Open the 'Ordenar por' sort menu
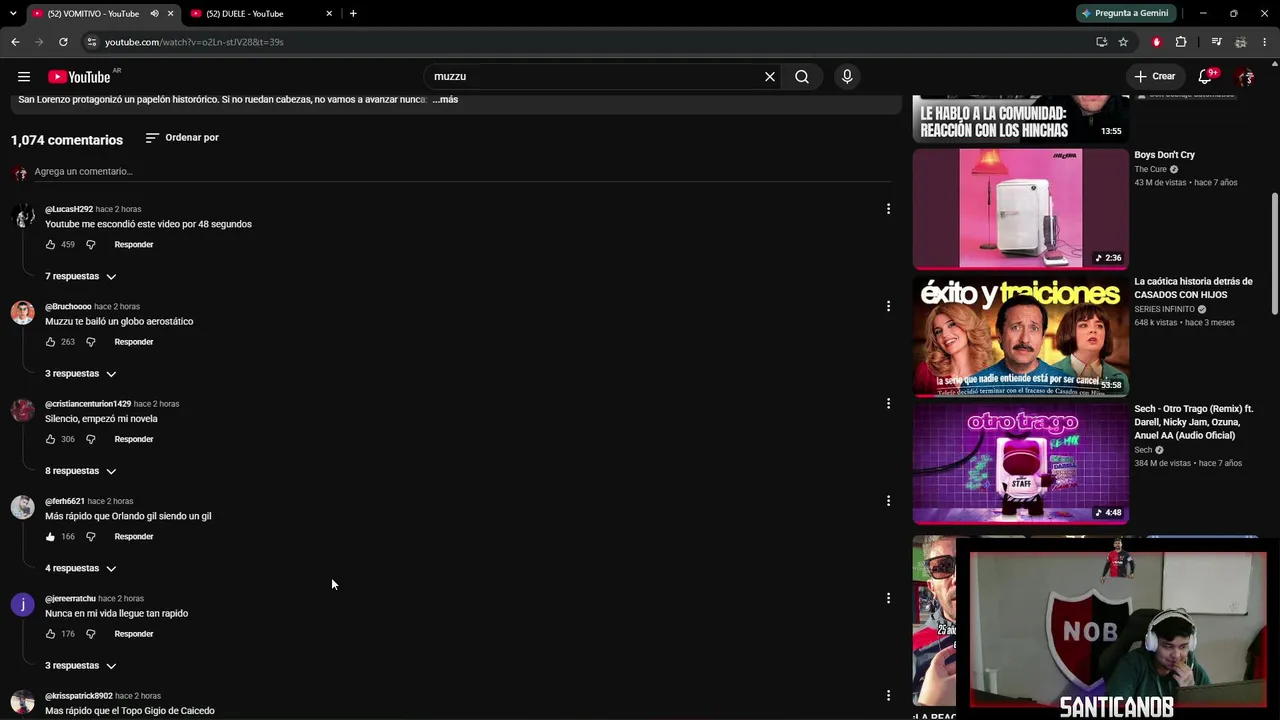Image resolution: width=1280 pixels, height=720 pixels. click(182, 138)
